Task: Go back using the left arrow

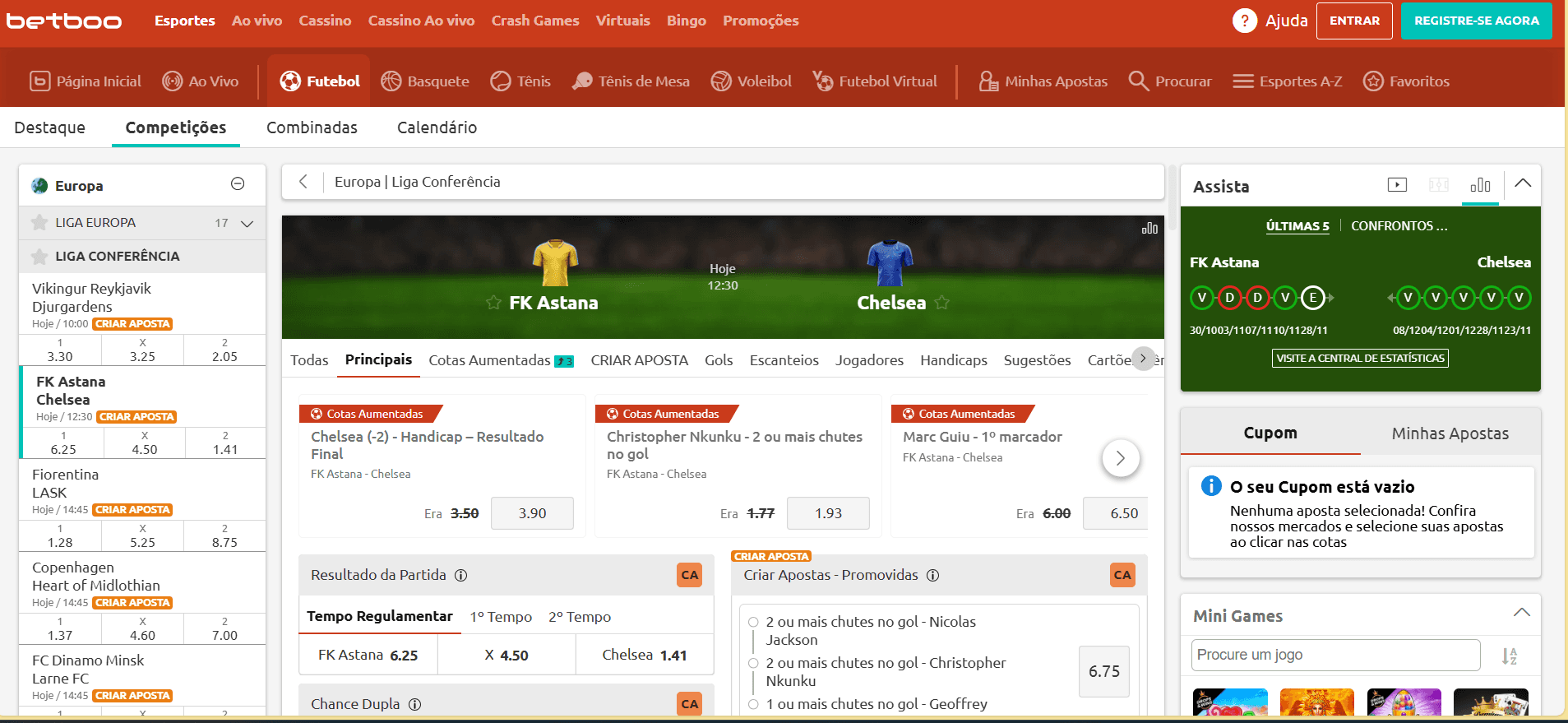Action: [303, 182]
